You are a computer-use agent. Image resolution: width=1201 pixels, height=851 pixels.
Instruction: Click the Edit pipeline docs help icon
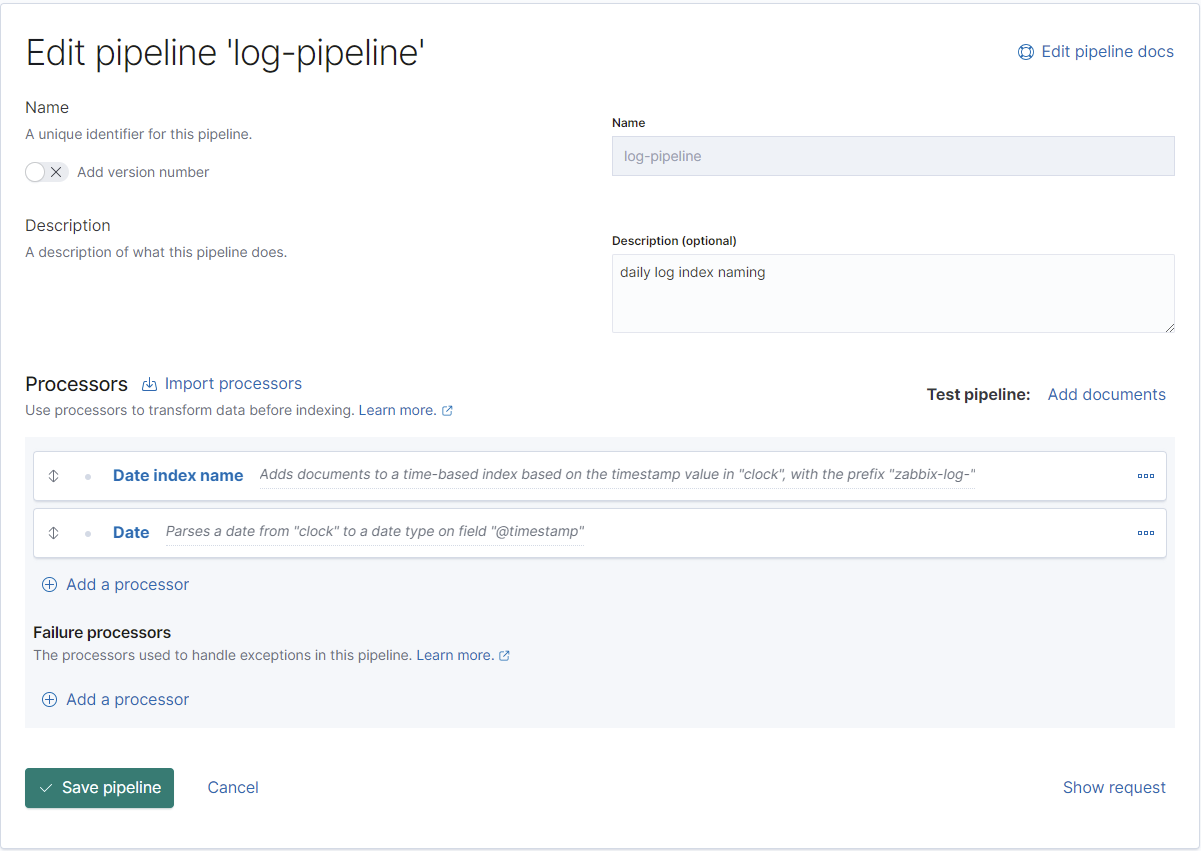click(1025, 52)
